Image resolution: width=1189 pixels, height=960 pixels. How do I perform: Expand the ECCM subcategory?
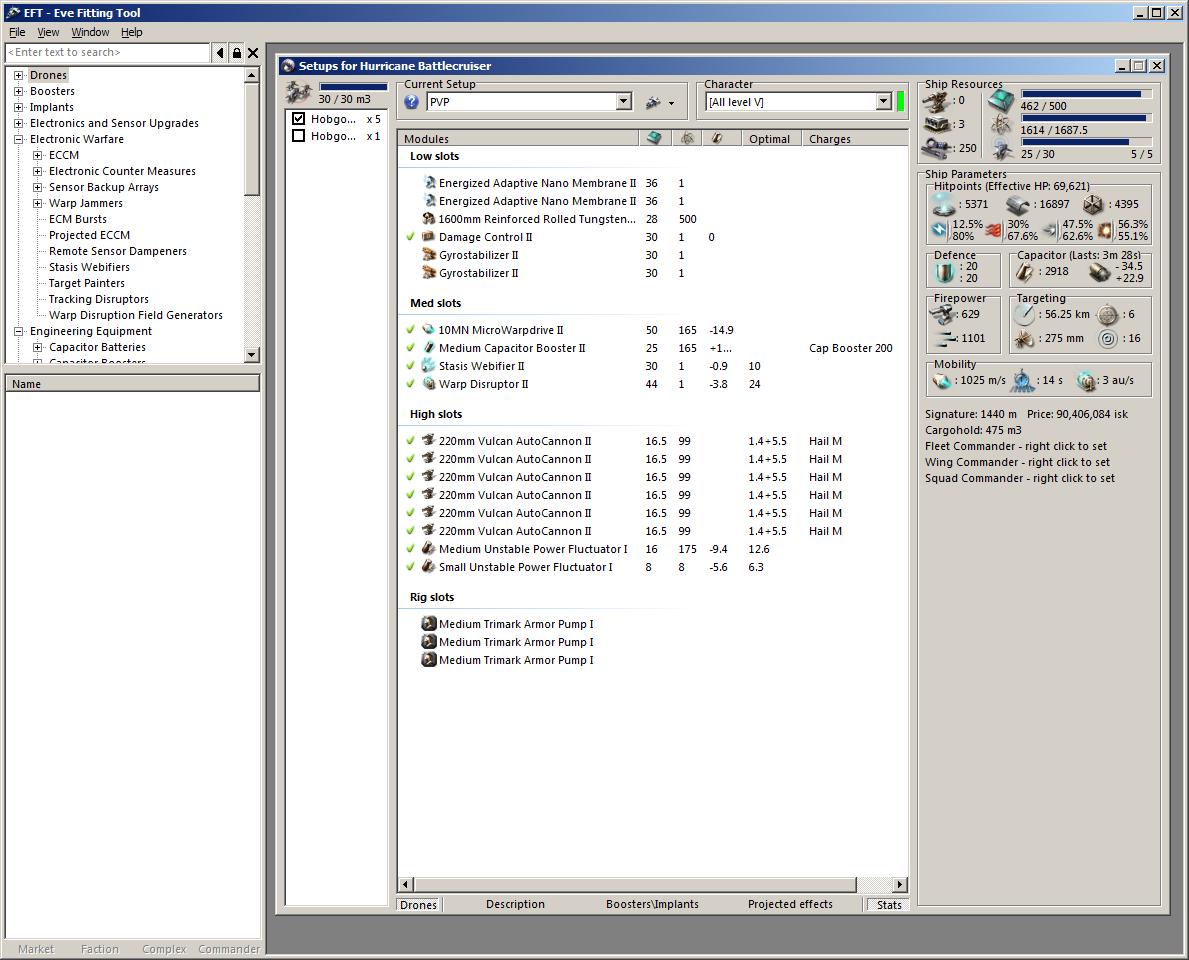pos(37,155)
